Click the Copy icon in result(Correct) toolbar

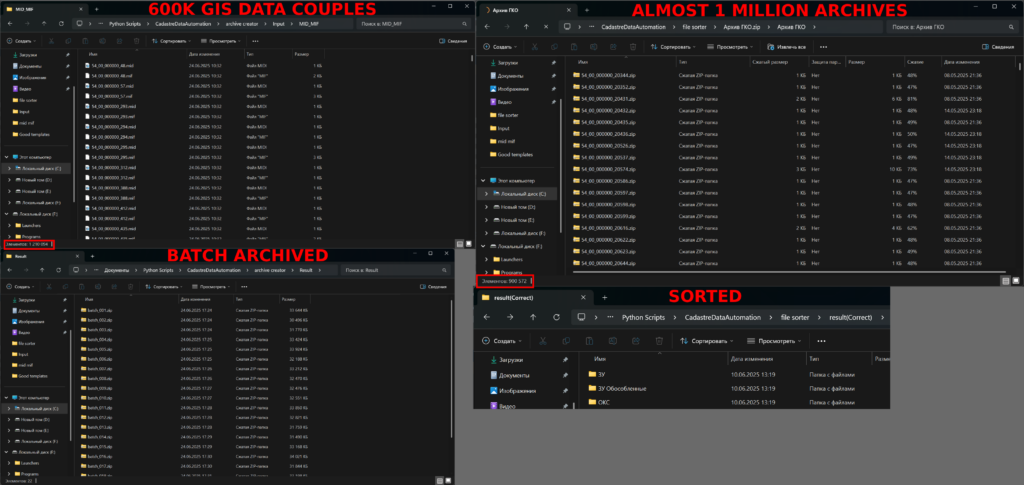coord(566,341)
